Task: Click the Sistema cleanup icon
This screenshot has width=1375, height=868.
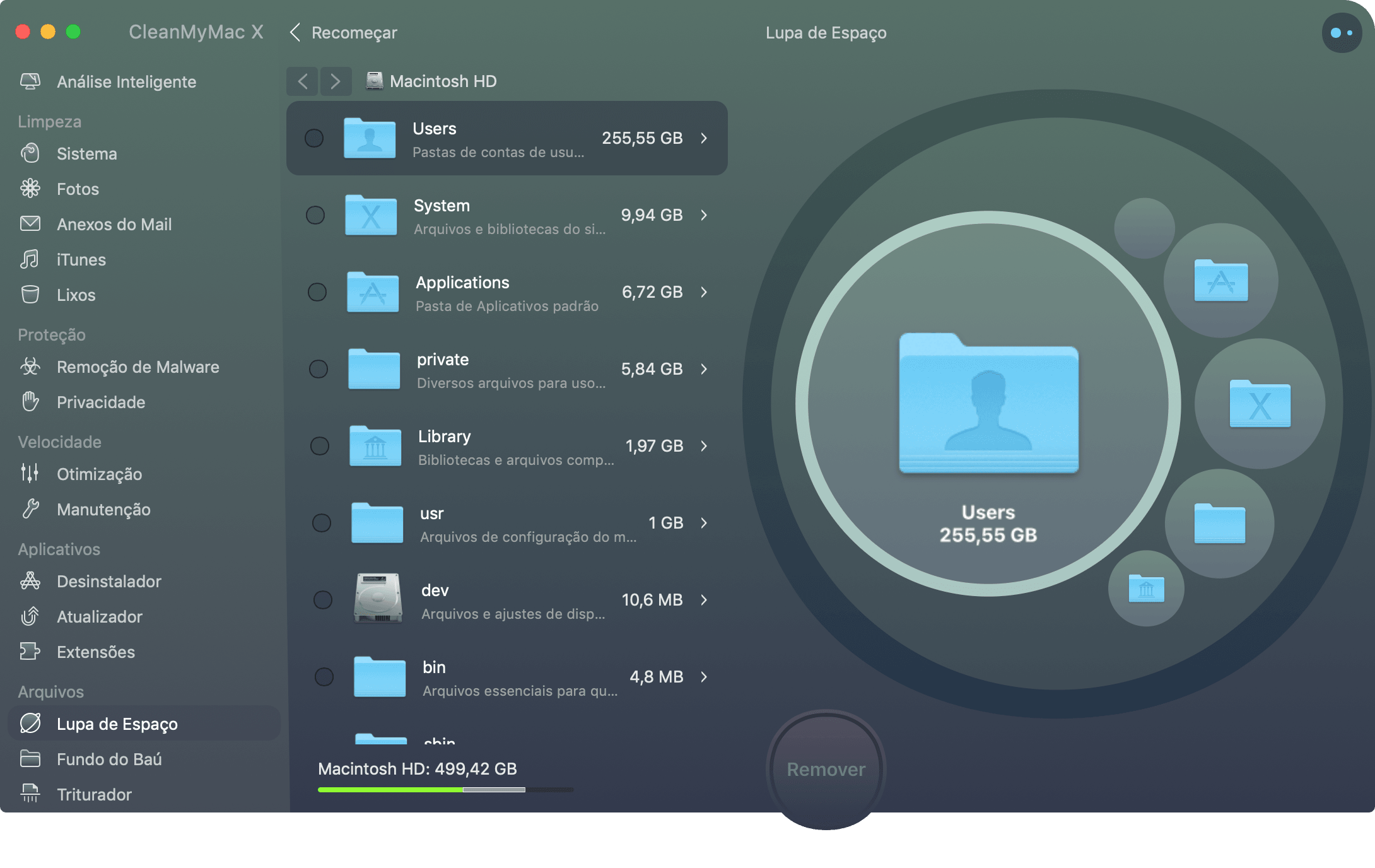Action: [30, 153]
